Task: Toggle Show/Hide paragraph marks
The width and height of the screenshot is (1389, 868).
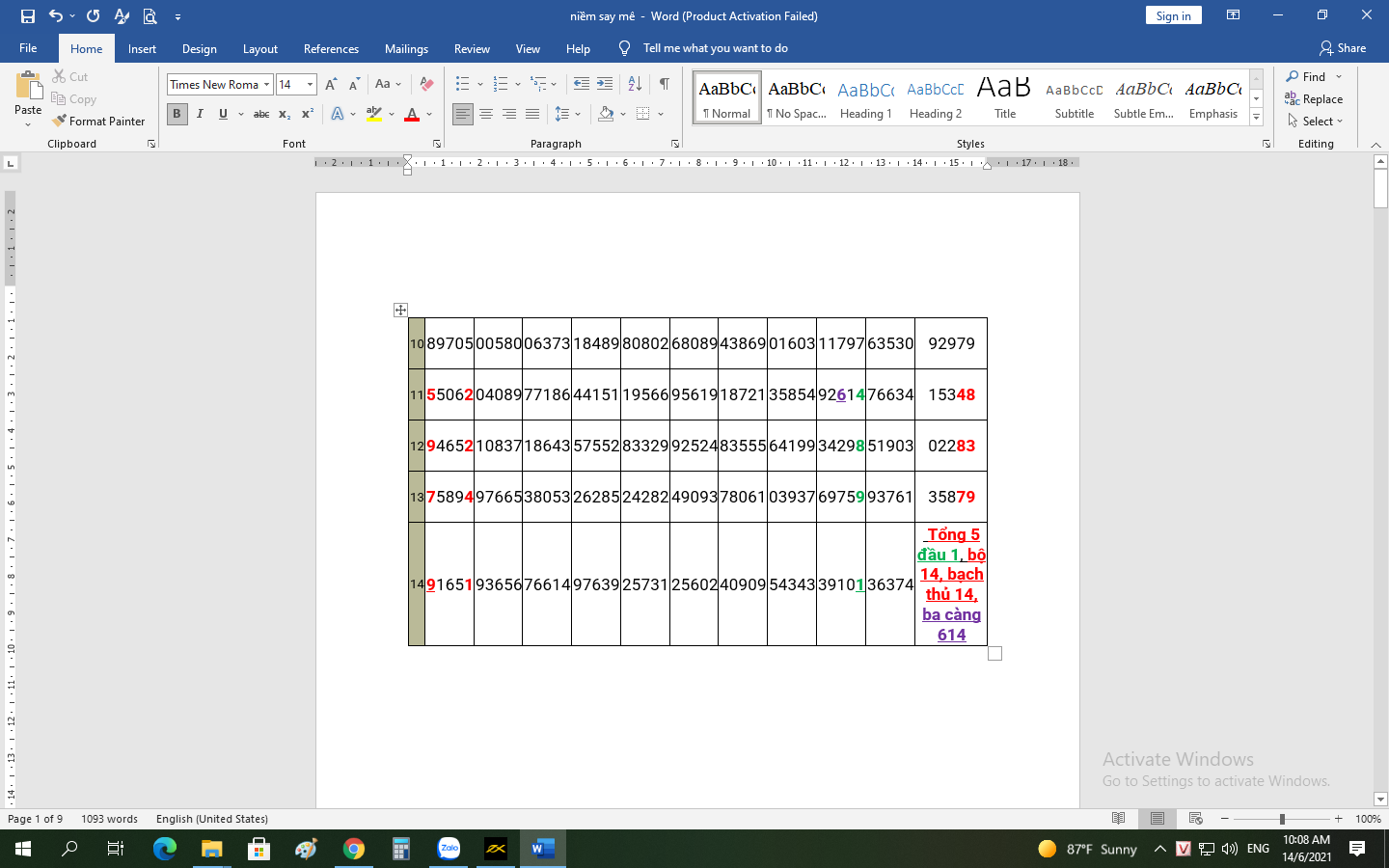Action: click(x=664, y=85)
